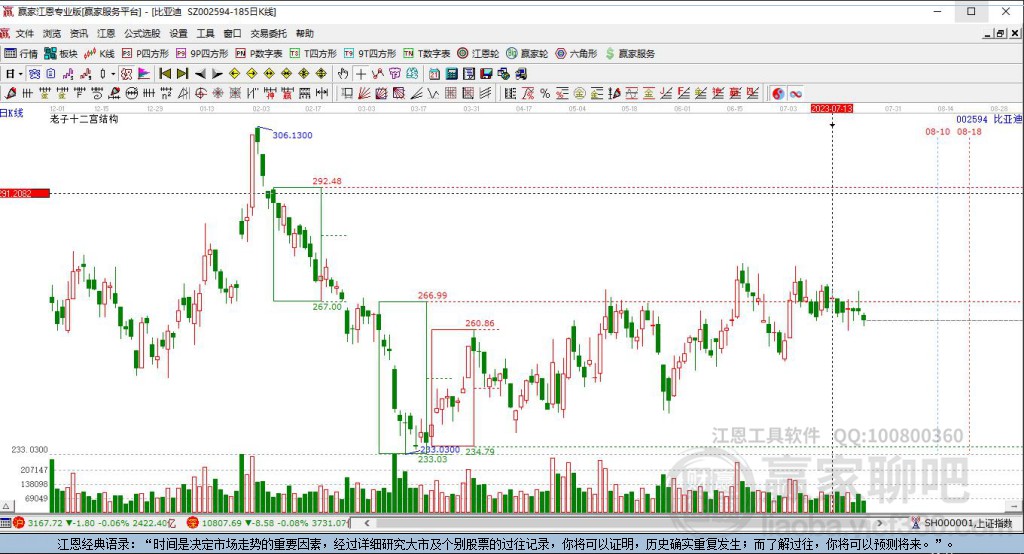1024x554 pixels.
Task: Click the red floppy save icon
Action: click(486, 74)
